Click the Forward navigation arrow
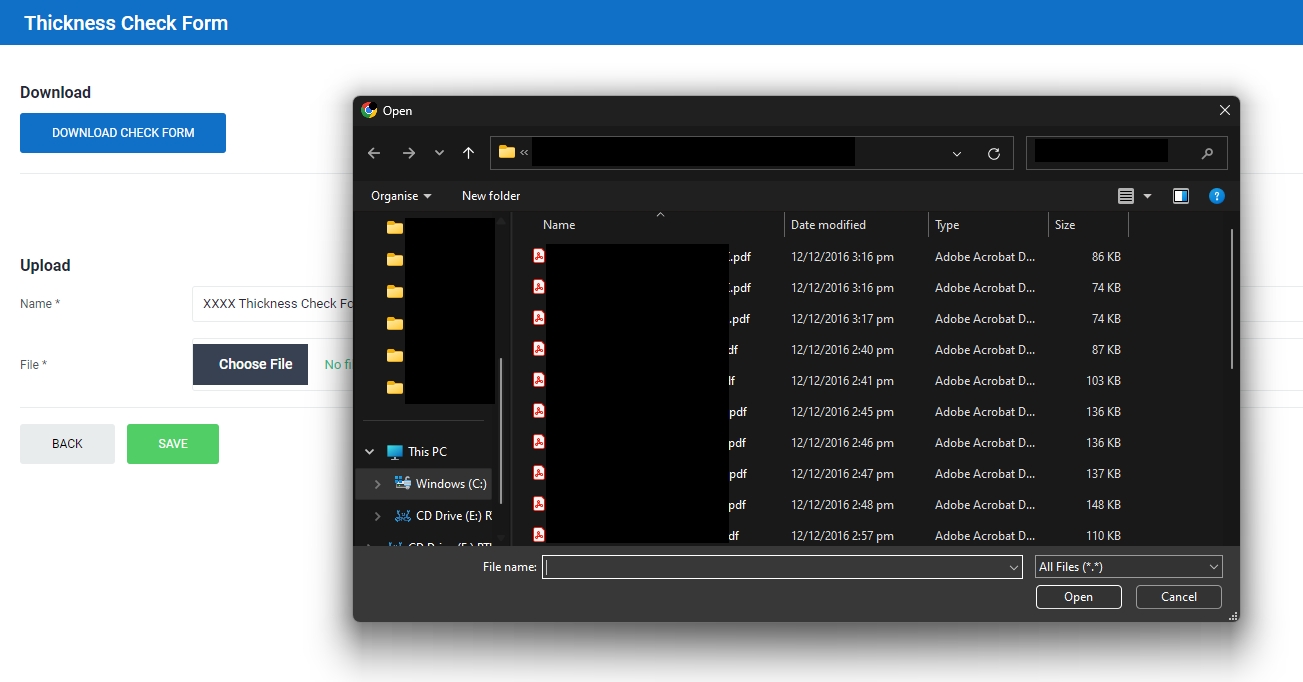 [x=408, y=153]
